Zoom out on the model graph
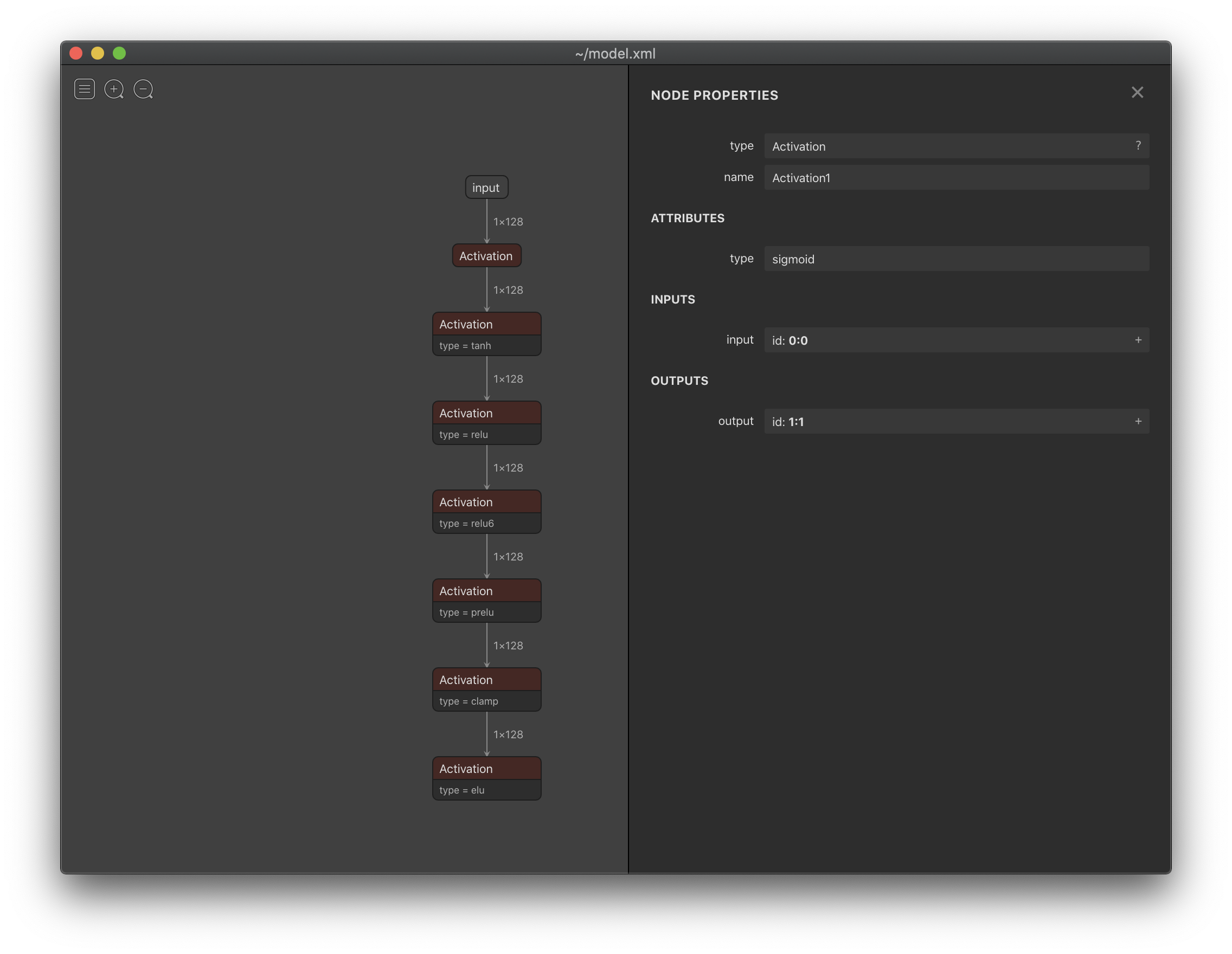Screen dimensions: 1232x954 pyautogui.click(x=143, y=89)
